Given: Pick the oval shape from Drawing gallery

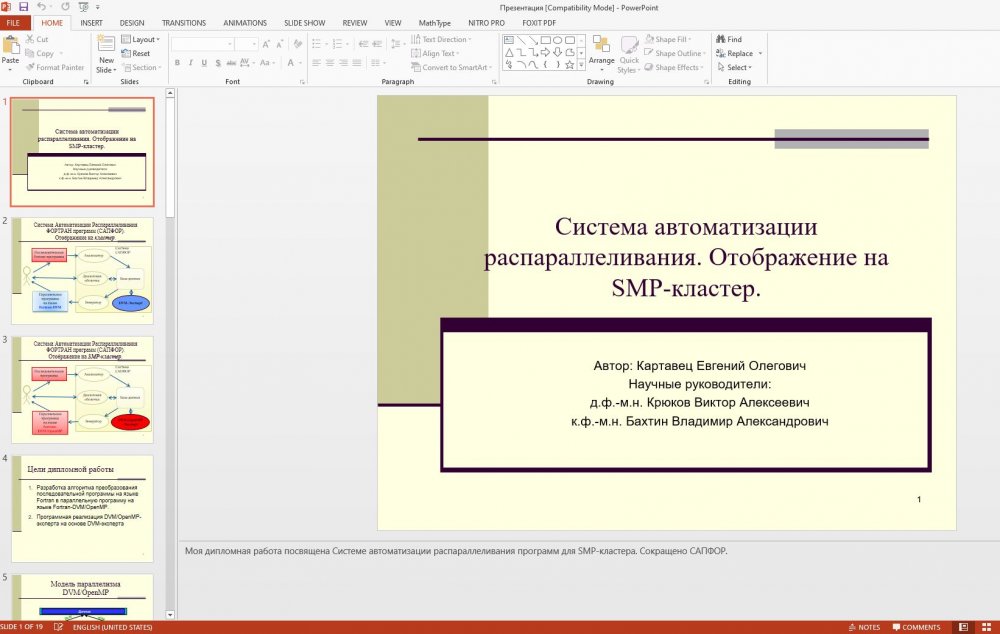Looking at the screenshot, I should 557,40.
